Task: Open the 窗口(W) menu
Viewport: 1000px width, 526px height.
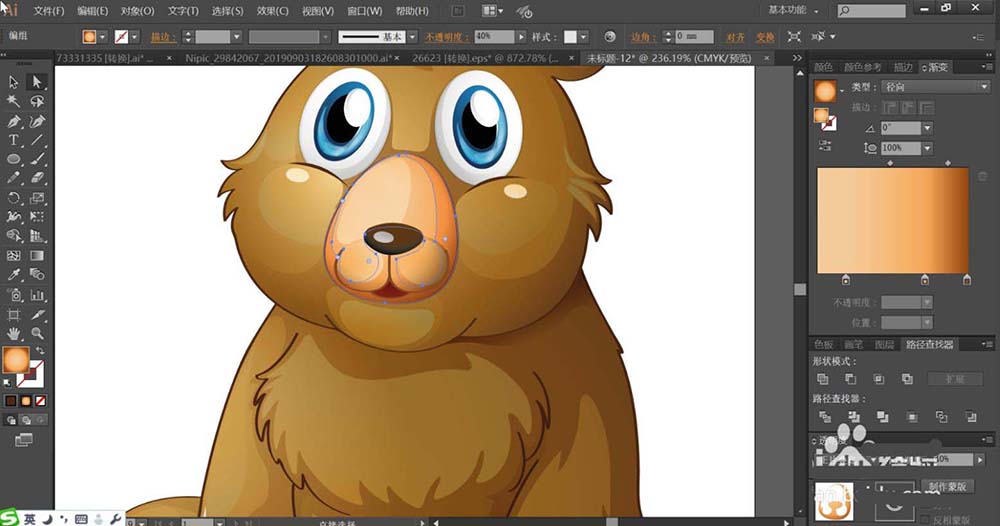Action: pos(364,11)
